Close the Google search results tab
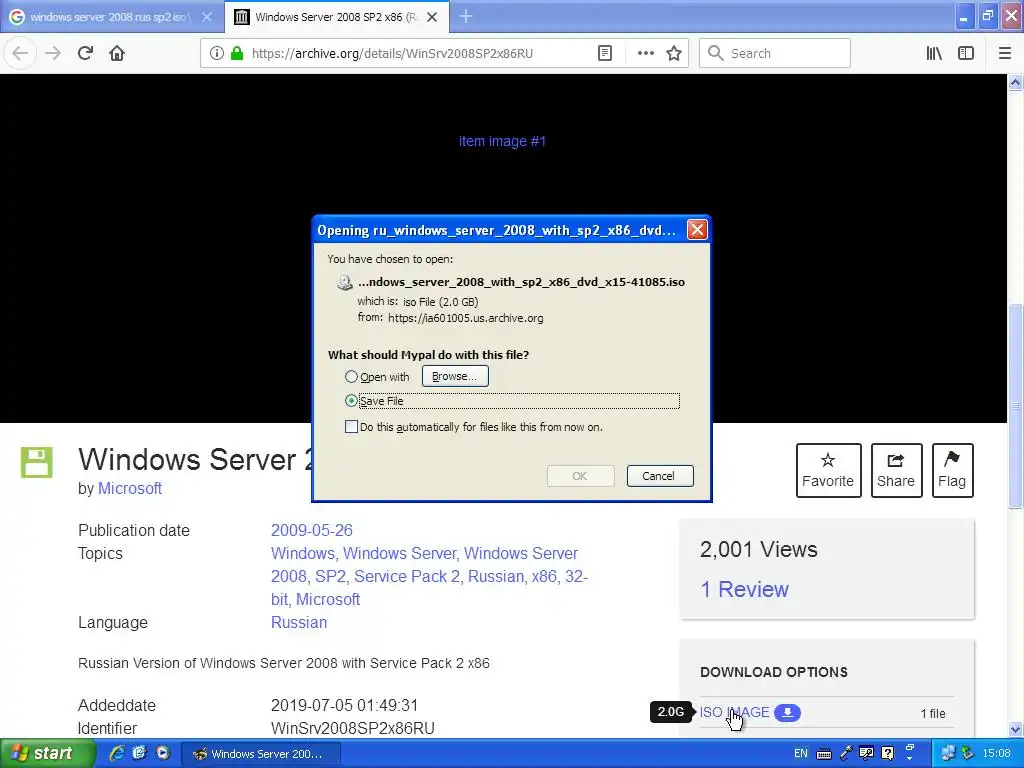 [206, 17]
